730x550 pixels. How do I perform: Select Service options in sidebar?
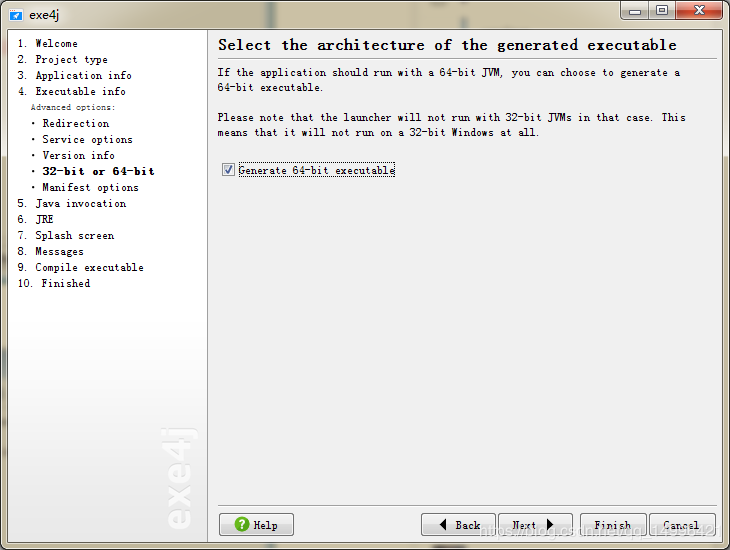click(87, 139)
